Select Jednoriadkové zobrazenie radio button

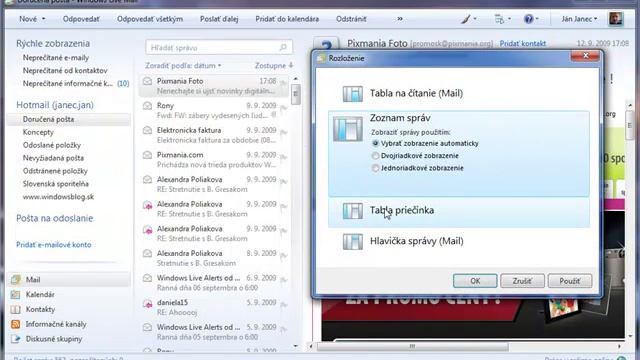[x=375, y=168]
